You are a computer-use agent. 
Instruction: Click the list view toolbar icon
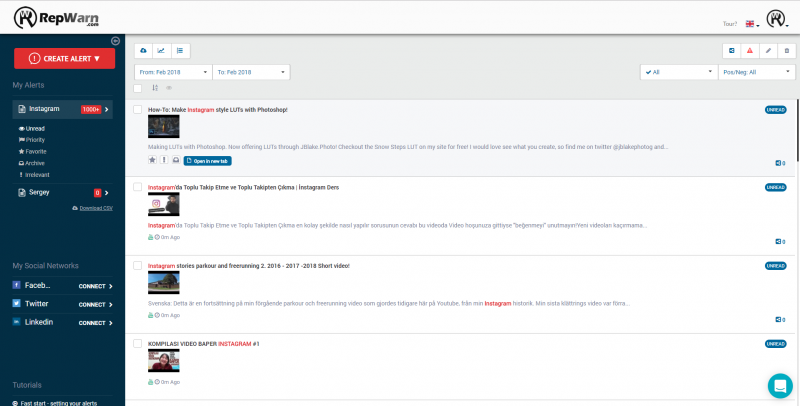181,50
